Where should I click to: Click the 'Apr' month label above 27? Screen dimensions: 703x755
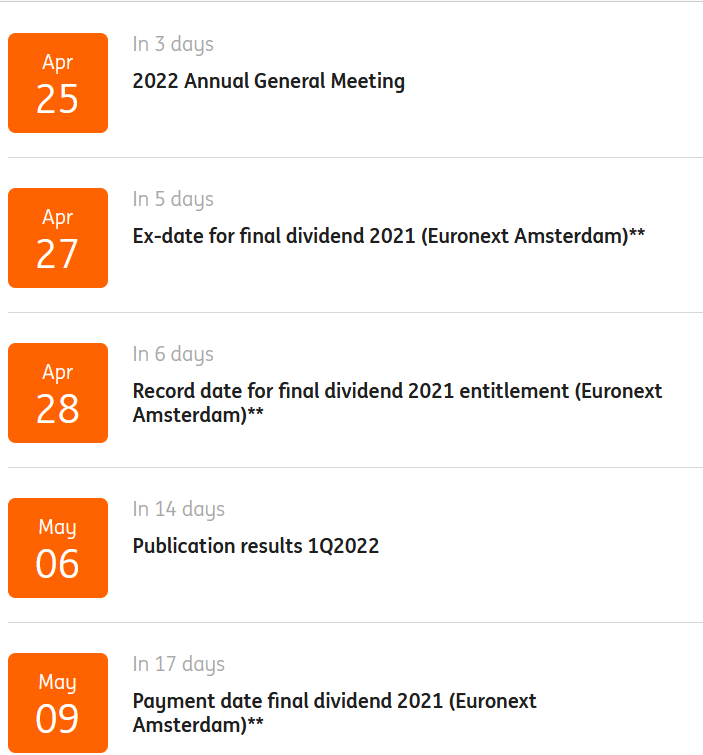pyautogui.click(x=57, y=217)
